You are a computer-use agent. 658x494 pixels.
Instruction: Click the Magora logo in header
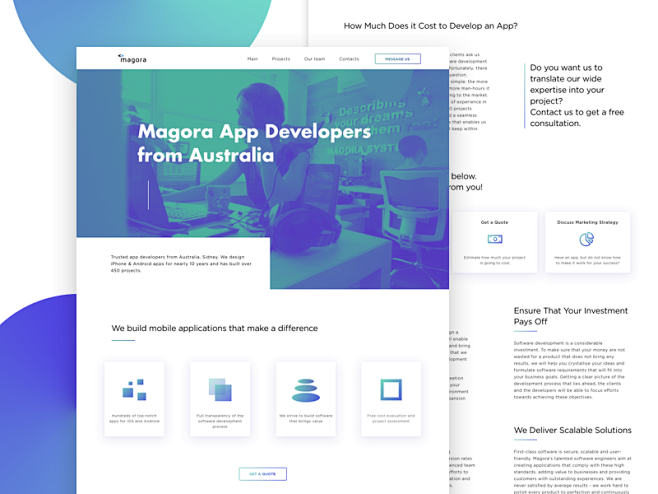(132, 59)
